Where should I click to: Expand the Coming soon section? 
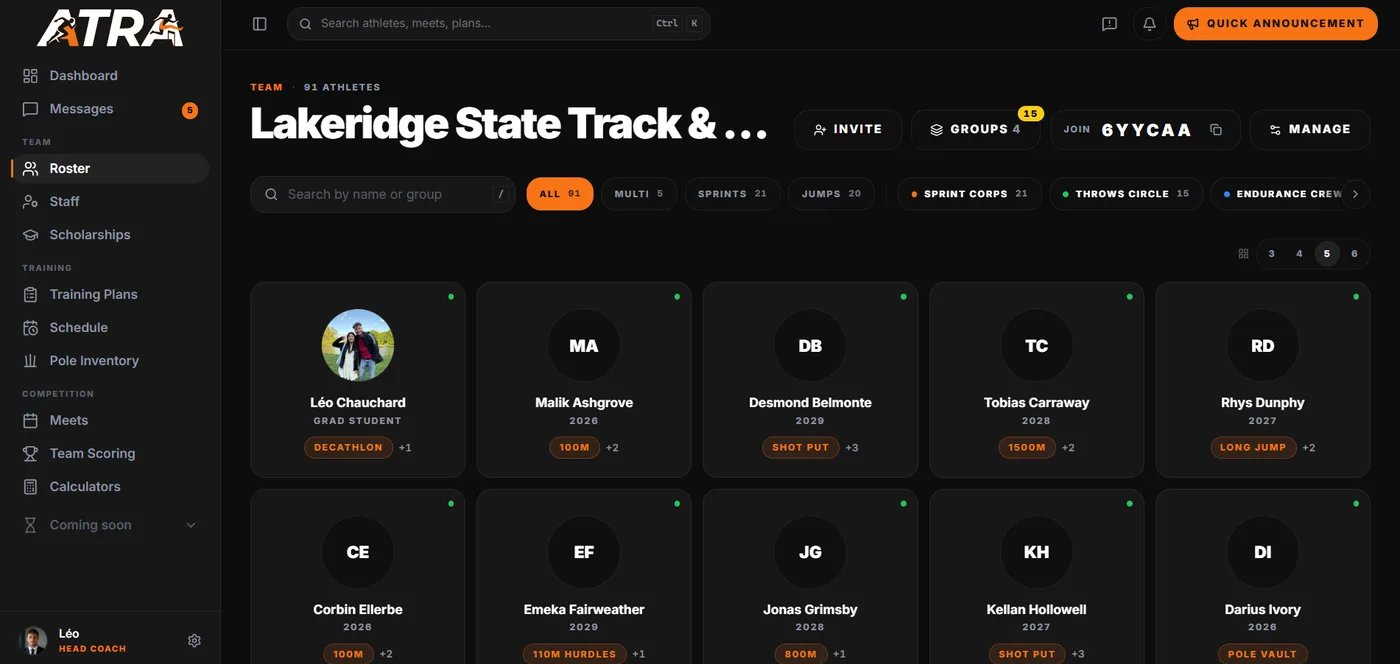110,525
